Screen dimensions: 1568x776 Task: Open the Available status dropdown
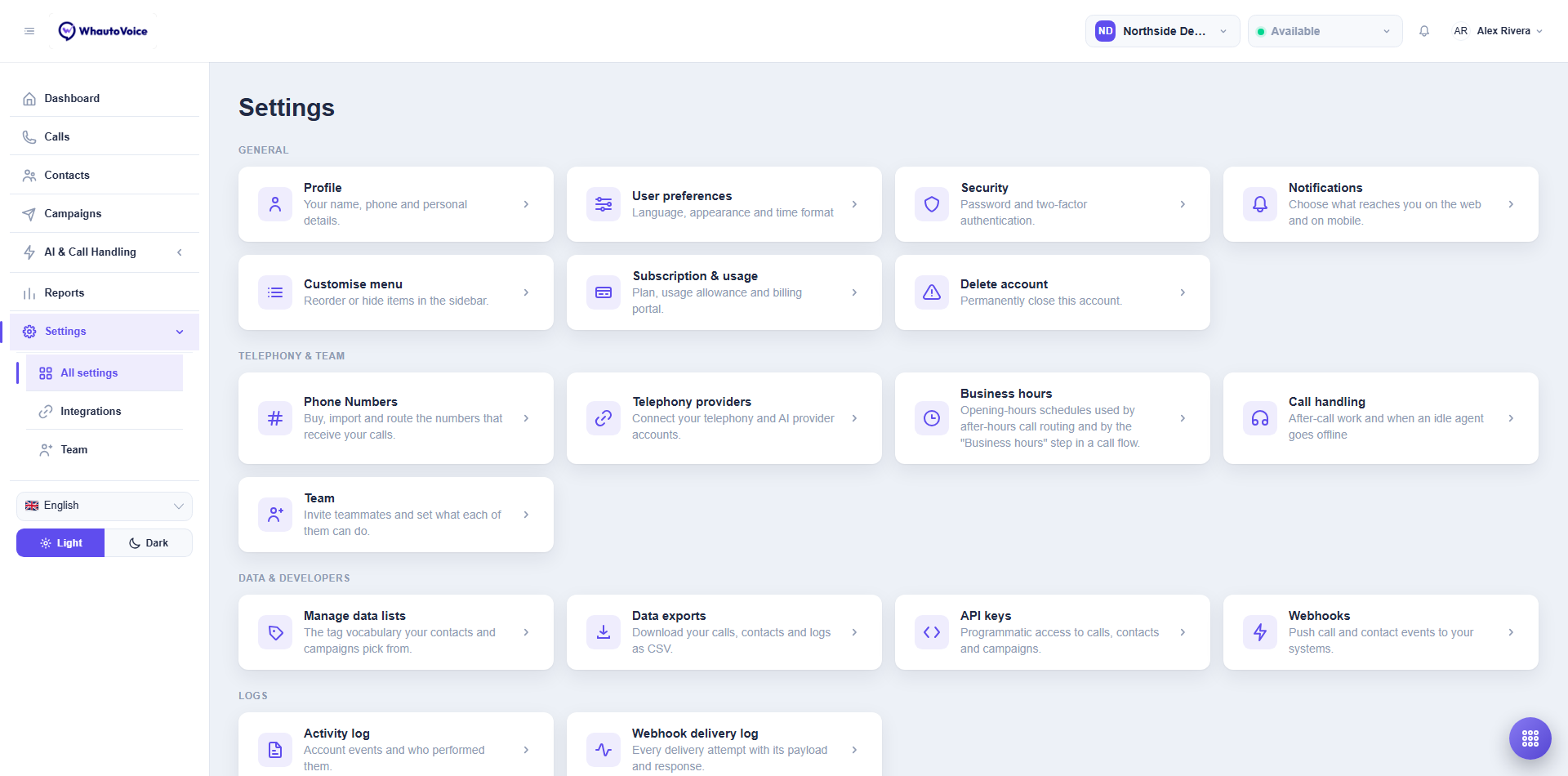[x=1325, y=31]
